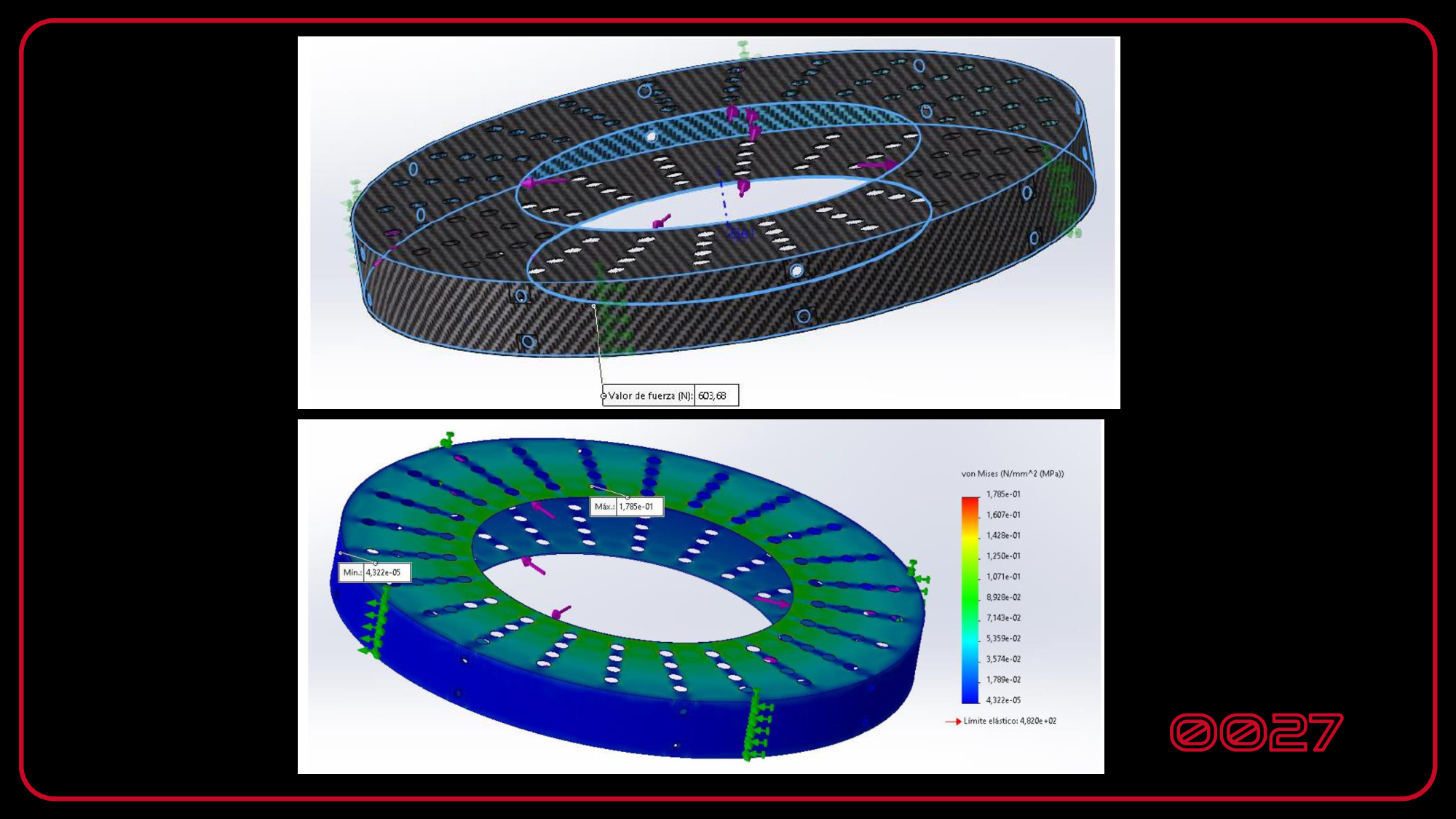Click the Mín. 4,322e-05 stress callout

pos(375,573)
